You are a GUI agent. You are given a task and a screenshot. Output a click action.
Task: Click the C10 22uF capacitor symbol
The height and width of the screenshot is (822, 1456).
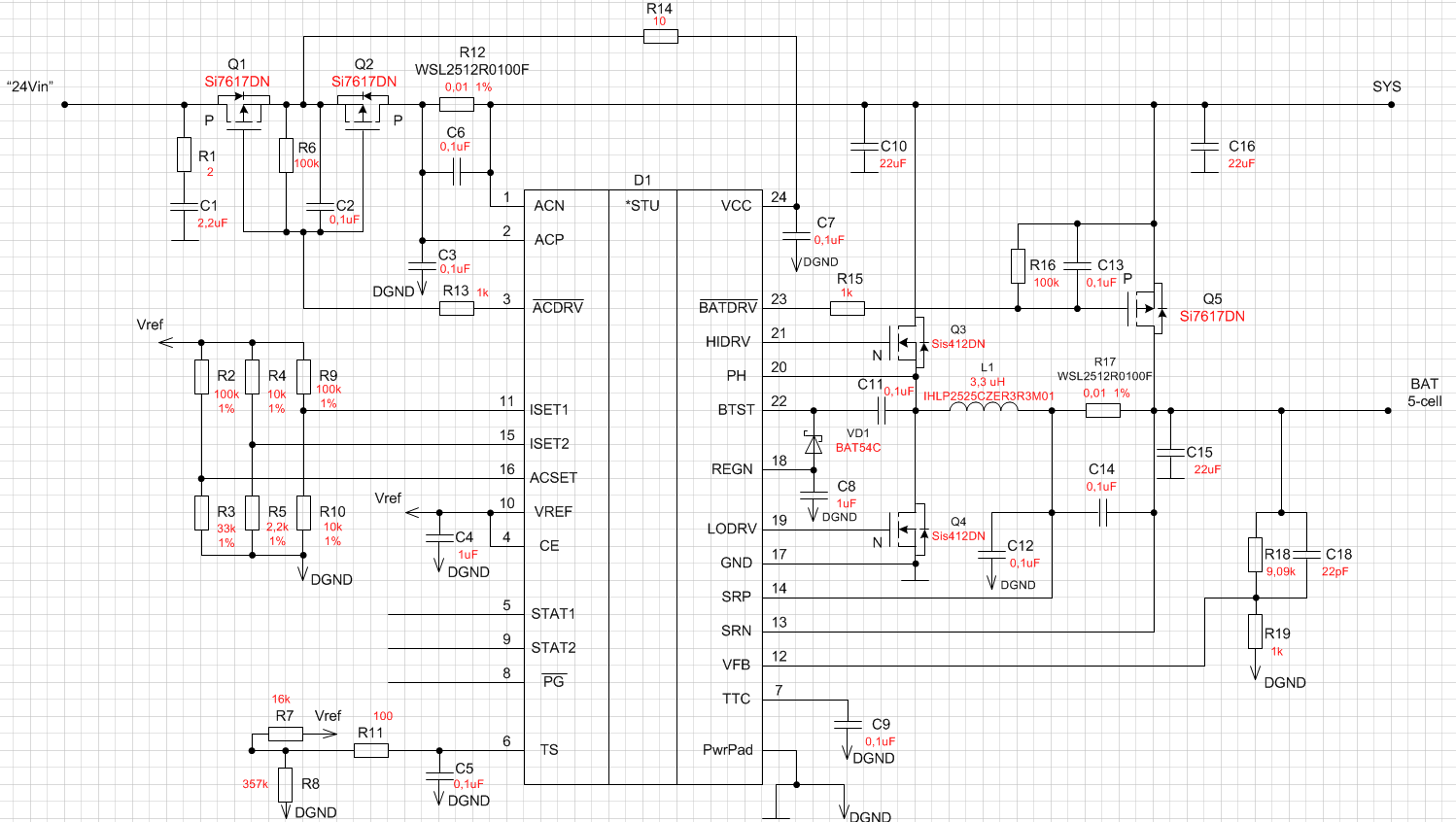[x=864, y=148]
